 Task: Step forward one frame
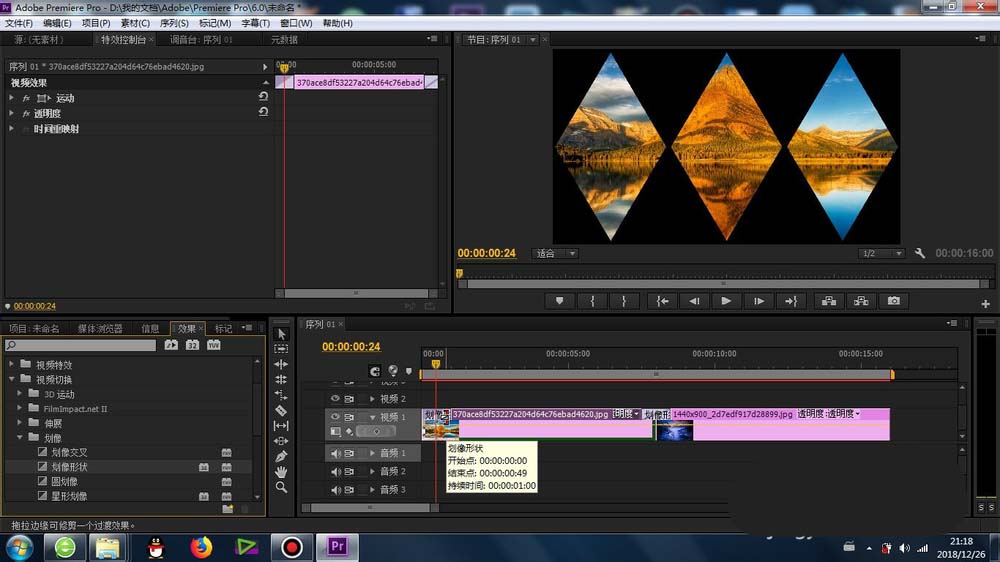tap(758, 301)
